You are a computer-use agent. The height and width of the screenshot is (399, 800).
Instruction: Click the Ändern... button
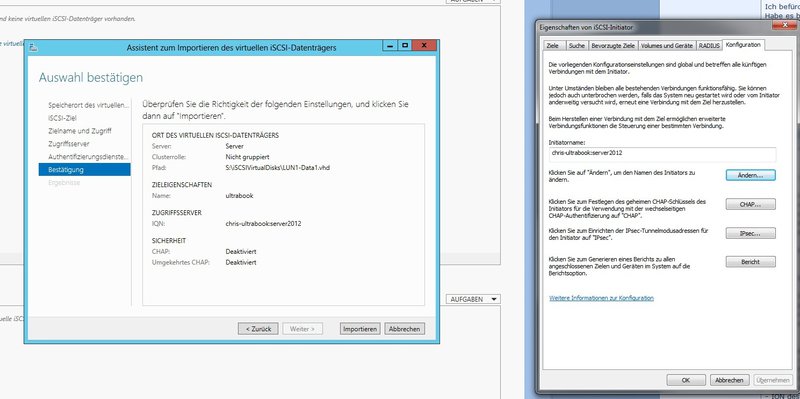pyautogui.click(x=751, y=175)
